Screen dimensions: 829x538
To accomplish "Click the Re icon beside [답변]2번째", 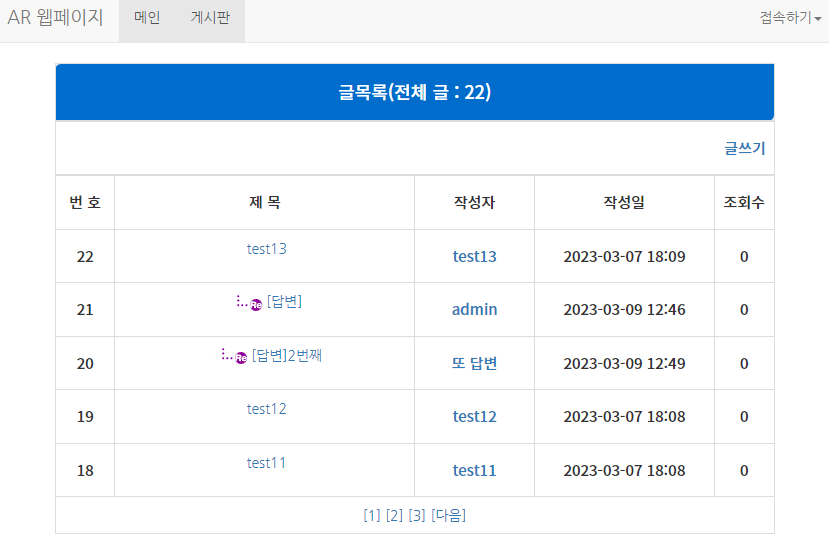I will pos(241,358).
